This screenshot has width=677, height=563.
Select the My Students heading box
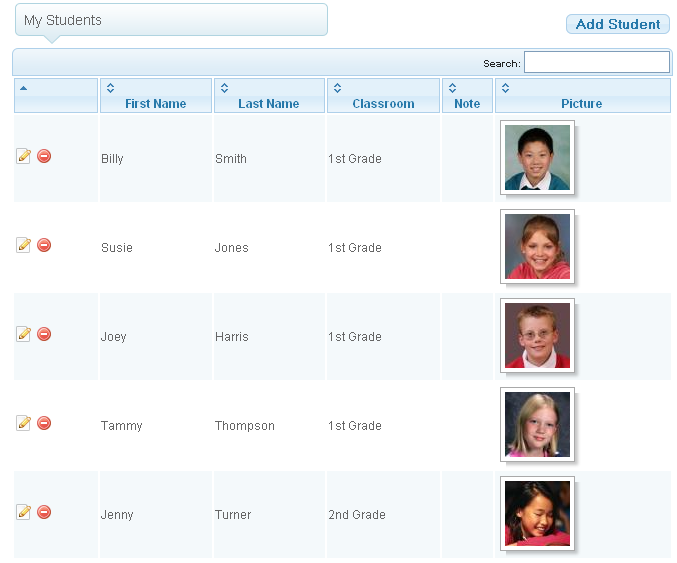tap(171, 20)
